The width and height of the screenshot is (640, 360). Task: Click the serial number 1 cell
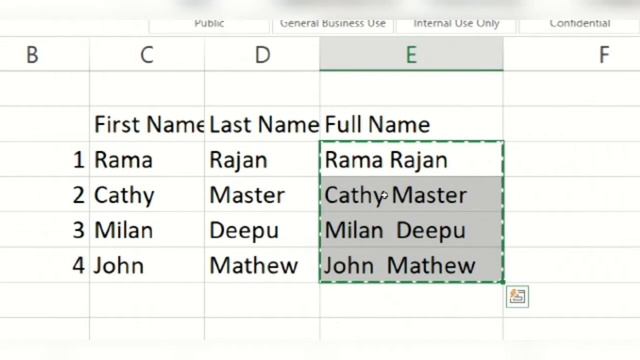[44, 160]
